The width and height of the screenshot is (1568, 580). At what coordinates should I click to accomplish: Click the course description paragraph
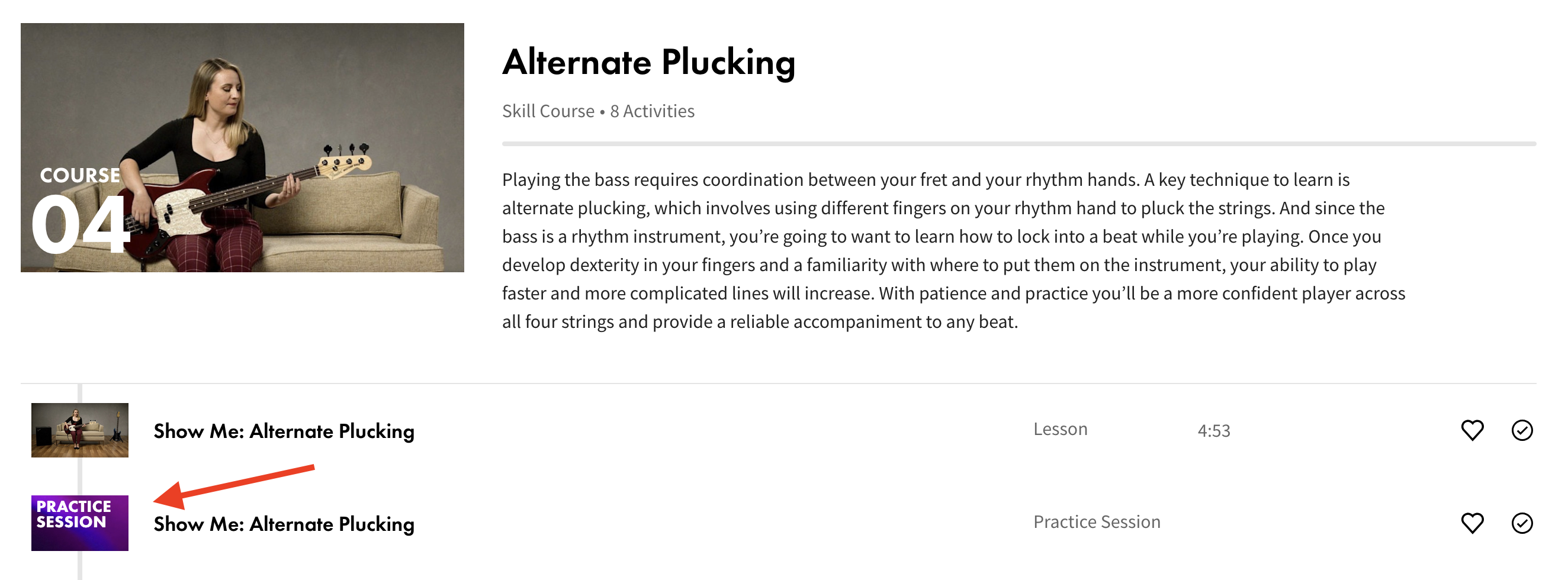[953, 250]
